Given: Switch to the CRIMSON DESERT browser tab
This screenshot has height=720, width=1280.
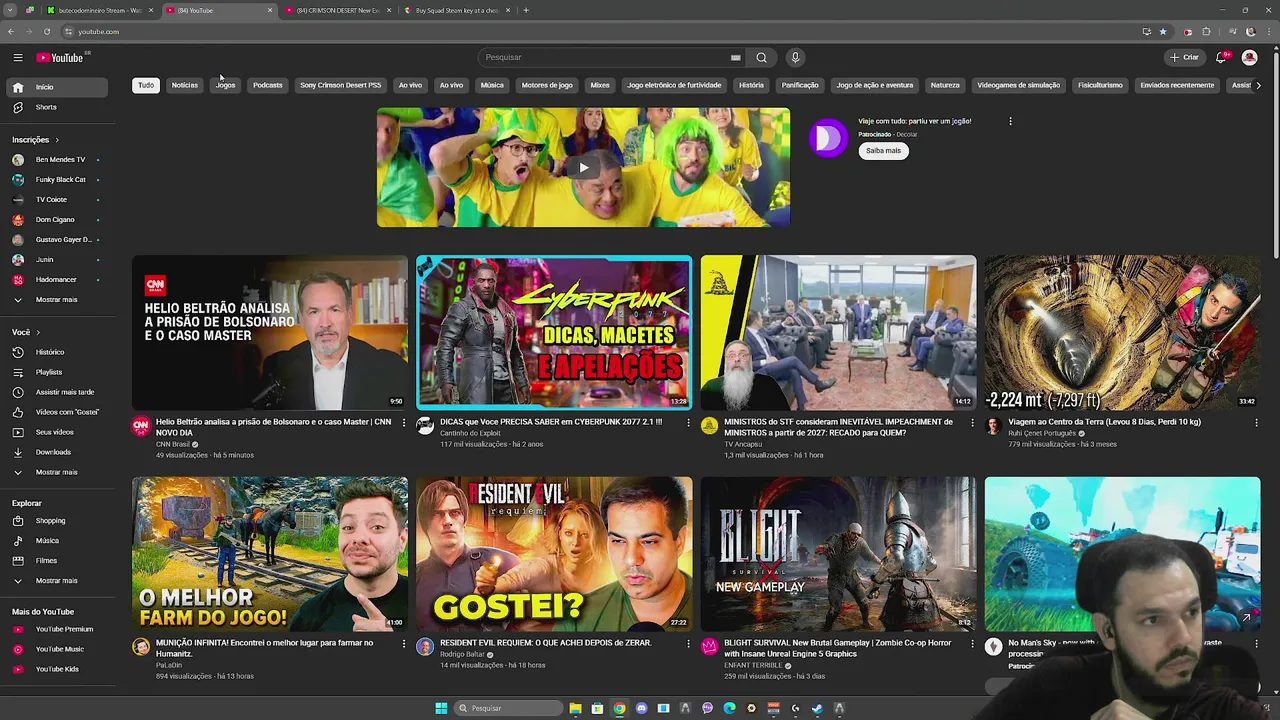Looking at the screenshot, I should tap(338, 10).
